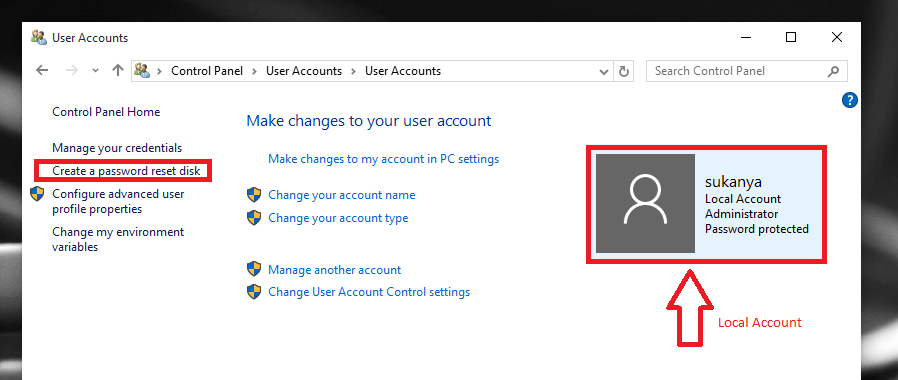Expand chevron before Control Panel breadcrumb
This screenshot has width=898, height=380.
[x=159, y=71]
